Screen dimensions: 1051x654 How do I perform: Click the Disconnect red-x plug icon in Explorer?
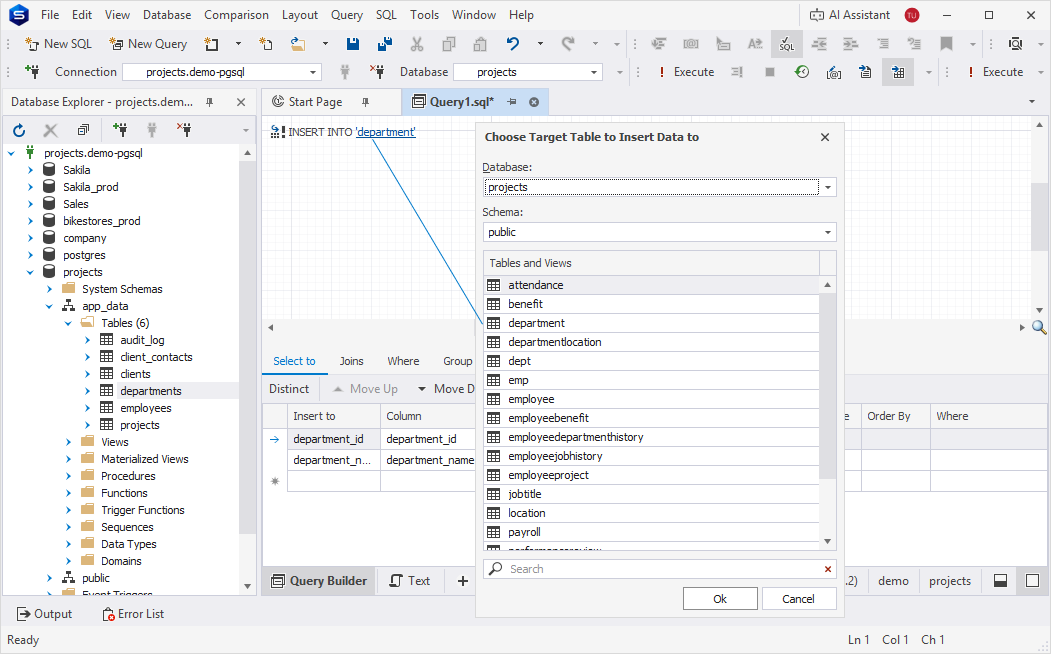click(184, 129)
